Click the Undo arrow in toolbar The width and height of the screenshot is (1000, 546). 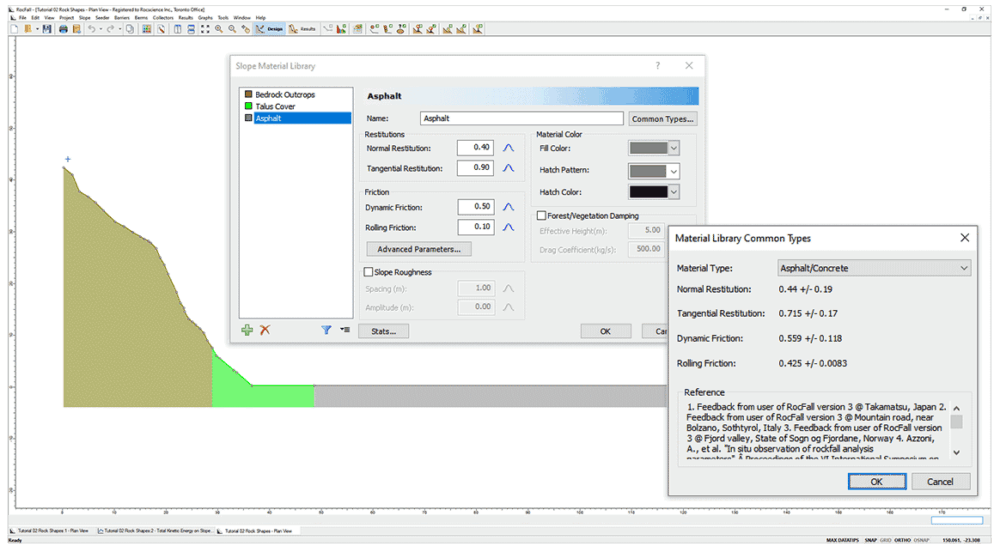pyautogui.click(x=91, y=29)
